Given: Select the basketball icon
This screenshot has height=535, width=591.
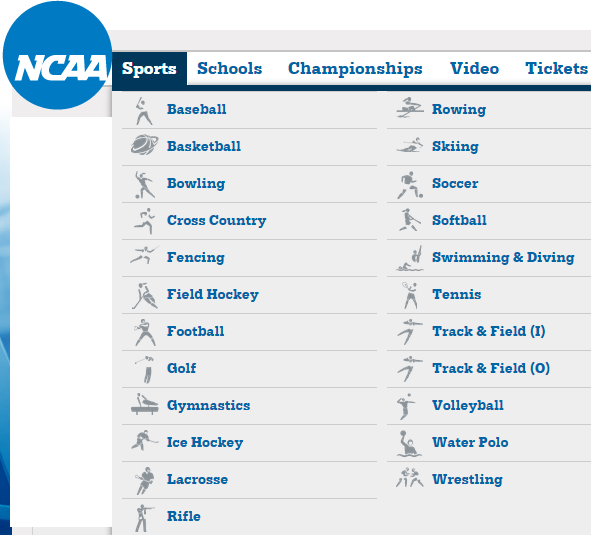Looking at the screenshot, I should click(x=144, y=145).
